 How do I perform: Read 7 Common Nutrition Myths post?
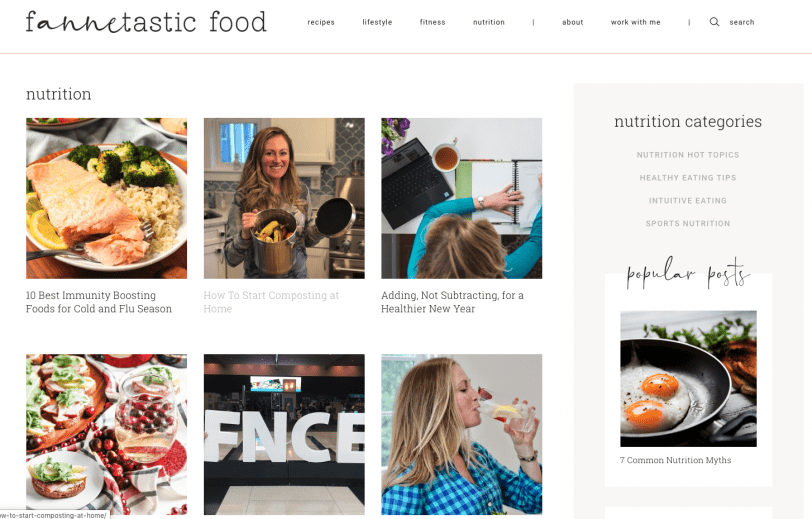click(675, 460)
